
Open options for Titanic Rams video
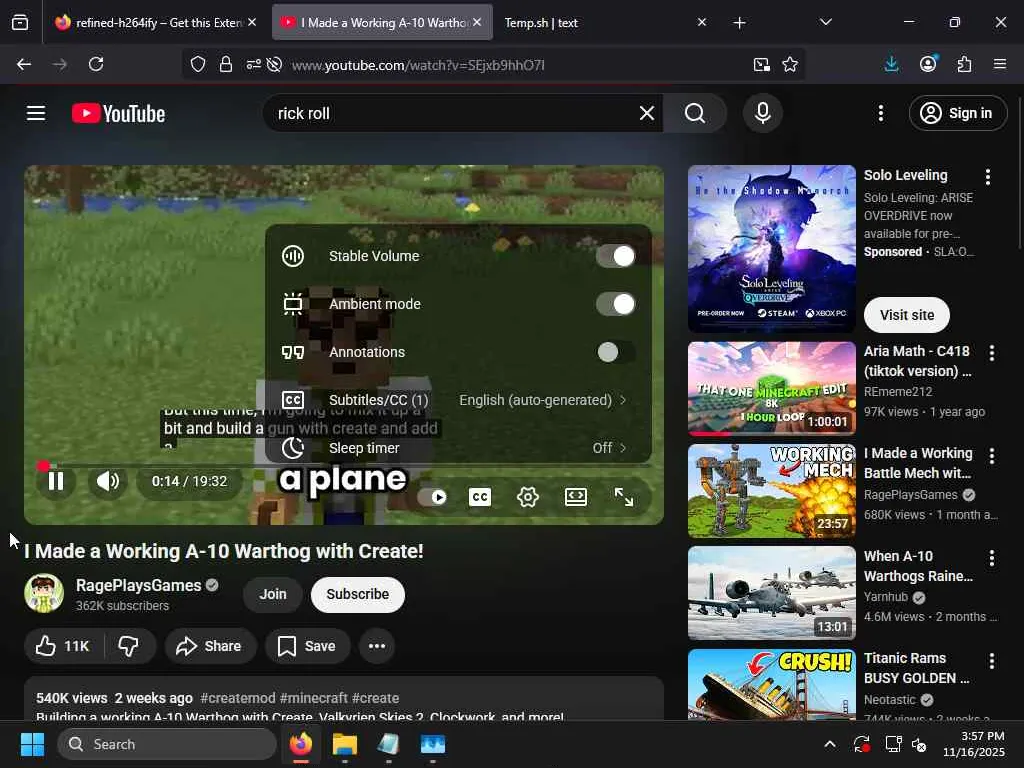pyautogui.click(x=991, y=661)
